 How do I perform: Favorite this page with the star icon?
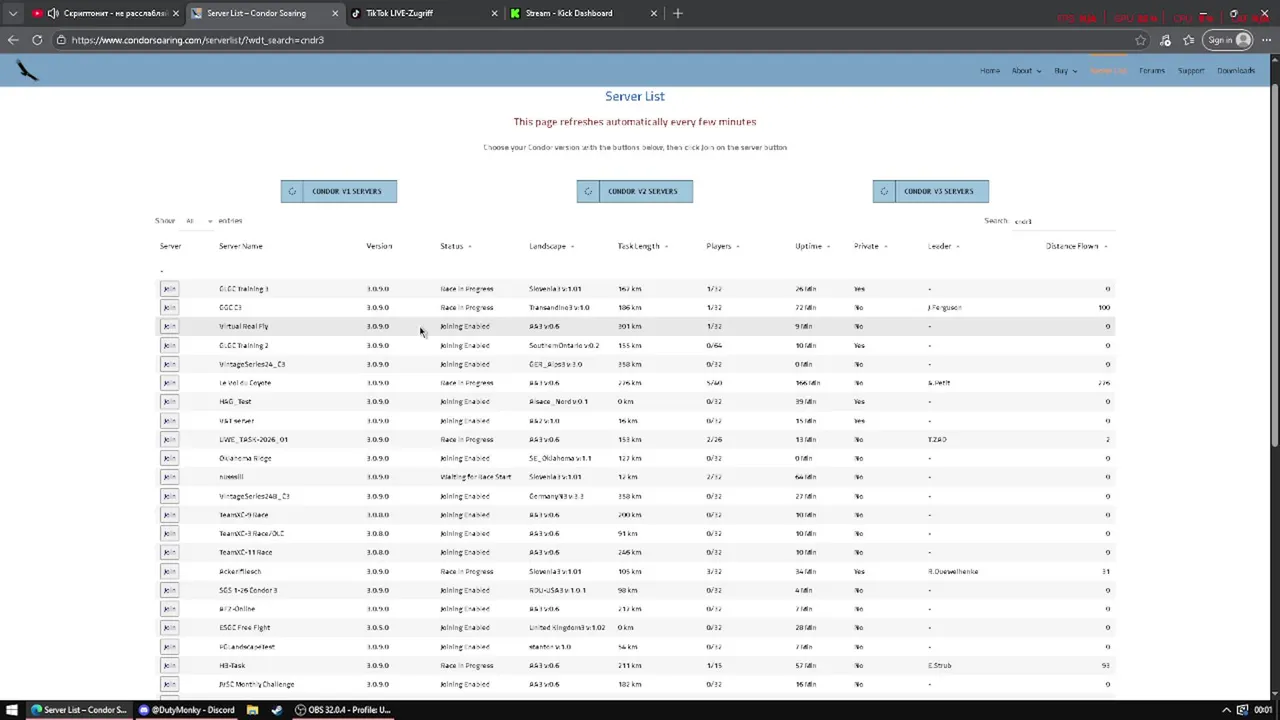coord(1141,40)
